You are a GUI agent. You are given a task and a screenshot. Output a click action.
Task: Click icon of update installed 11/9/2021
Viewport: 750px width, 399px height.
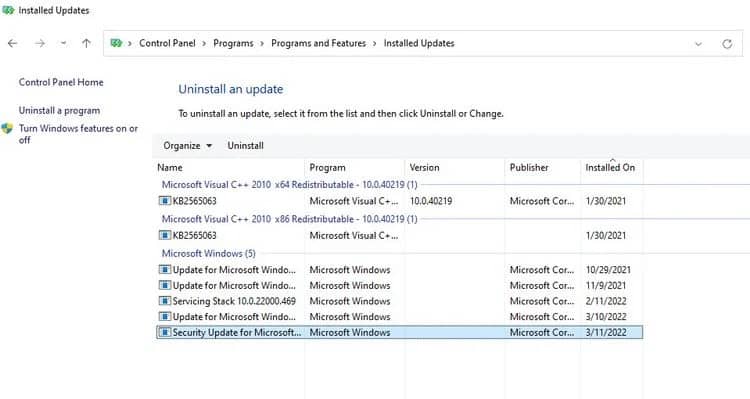coord(165,286)
